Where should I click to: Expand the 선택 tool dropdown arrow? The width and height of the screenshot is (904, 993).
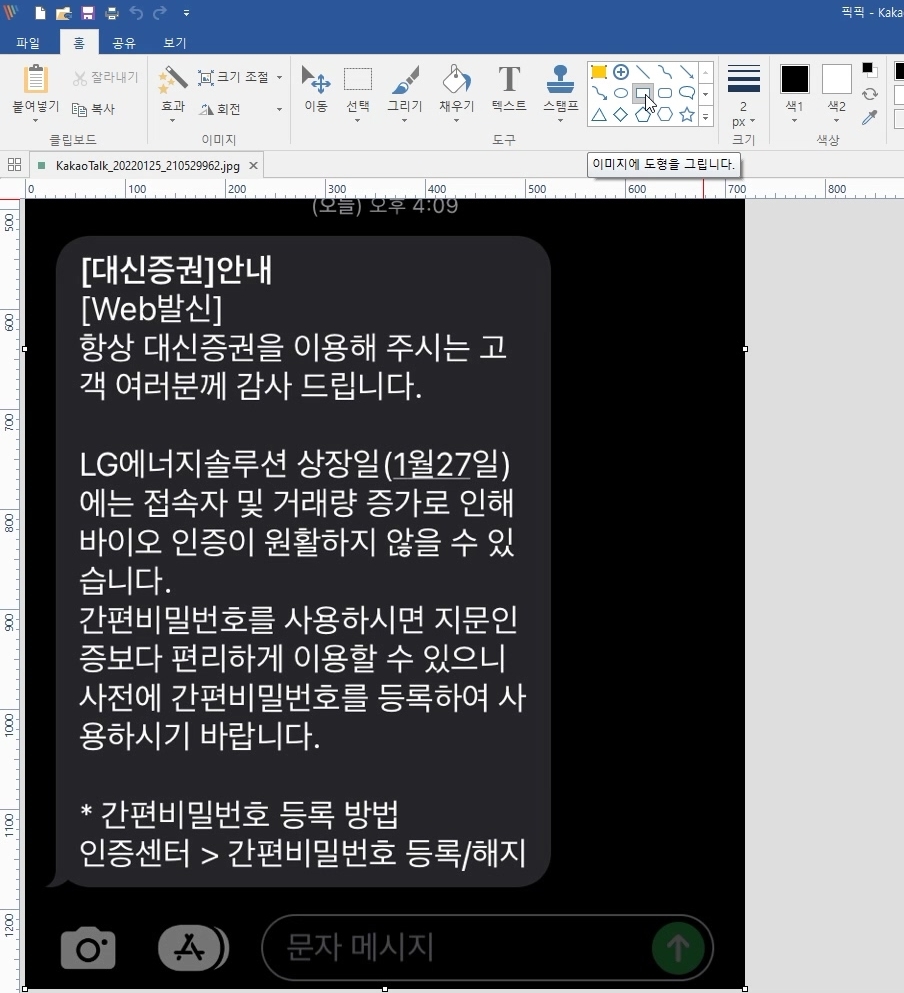[358, 120]
